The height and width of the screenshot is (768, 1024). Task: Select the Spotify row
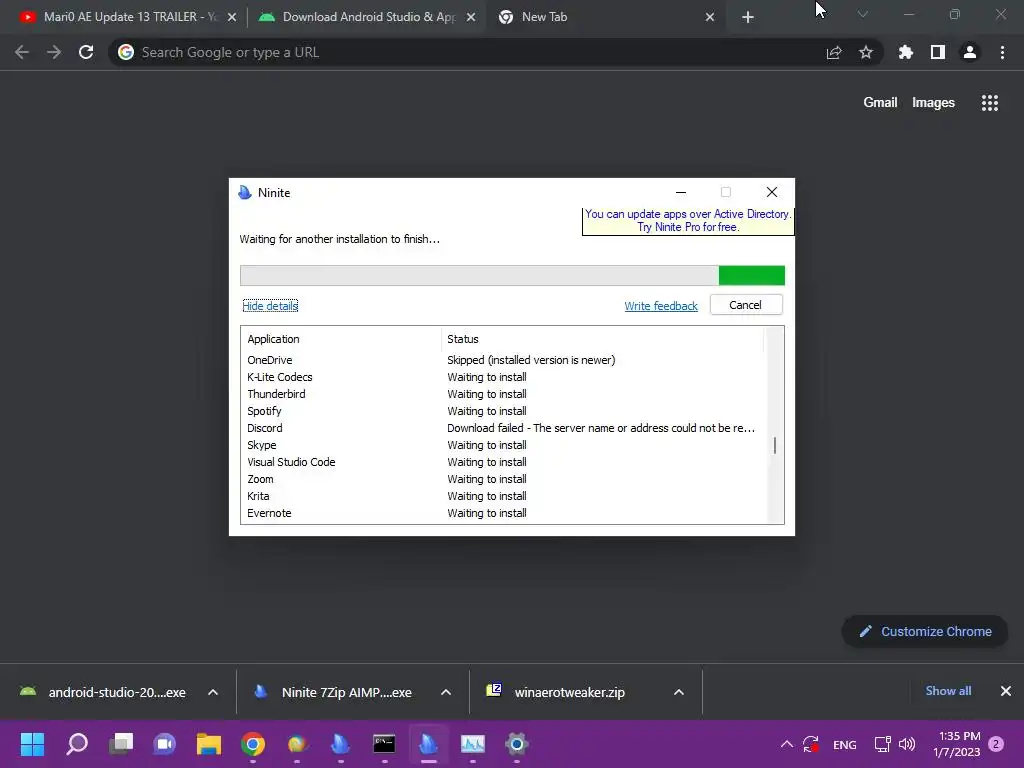coord(503,411)
